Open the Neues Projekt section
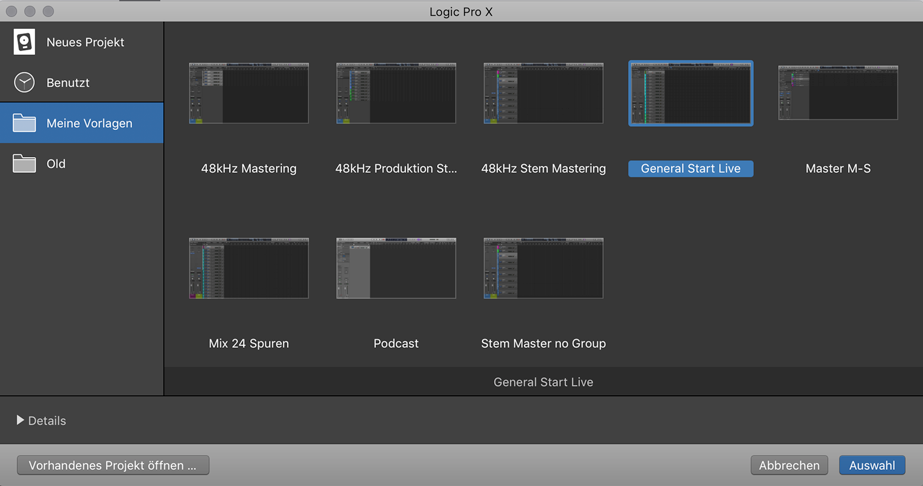 [x=82, y=42]
